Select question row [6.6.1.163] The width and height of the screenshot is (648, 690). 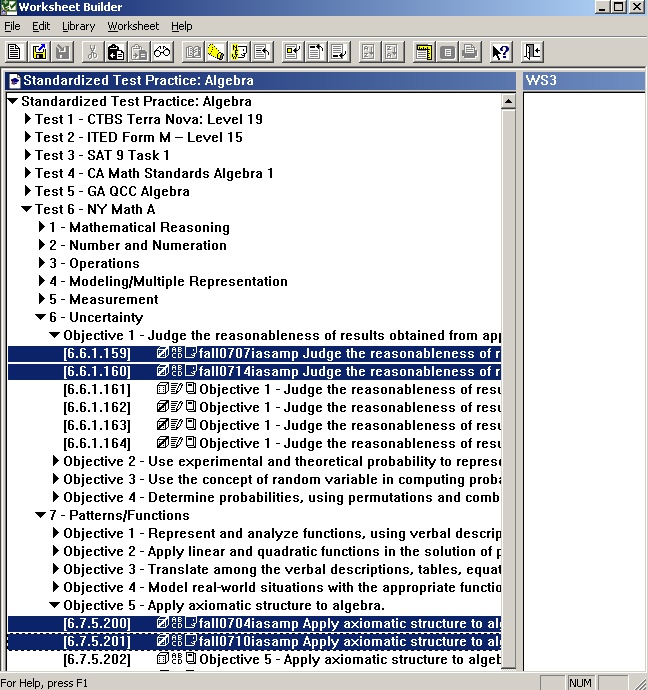pyautogui.click(x=254, y=426)
